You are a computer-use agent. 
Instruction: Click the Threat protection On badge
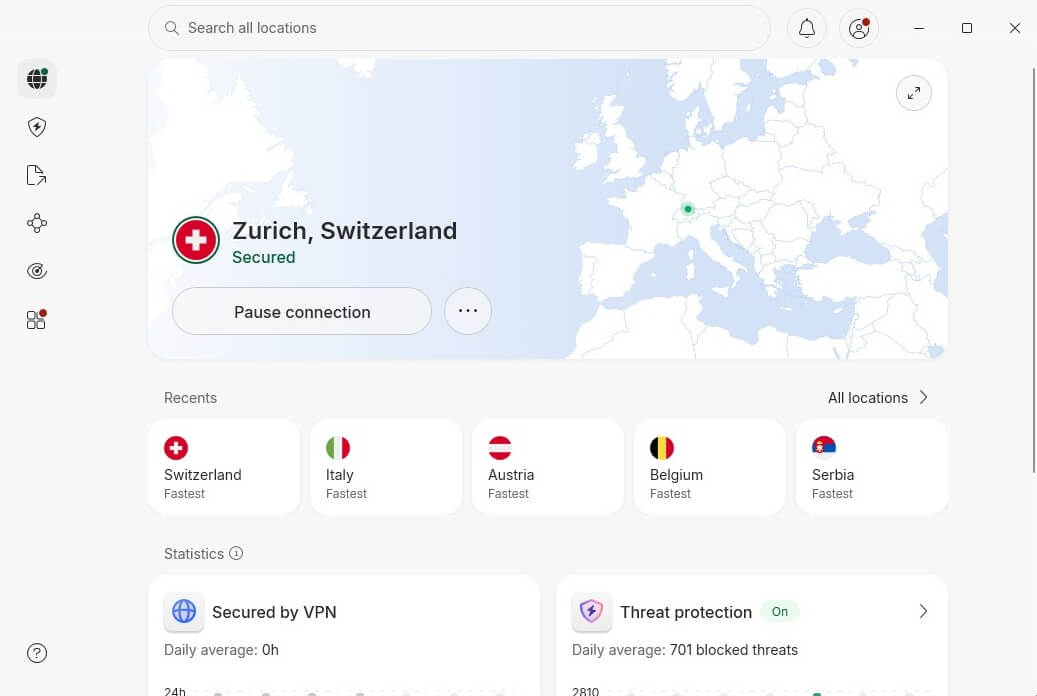pyautogui.click(x=780, y=611)
